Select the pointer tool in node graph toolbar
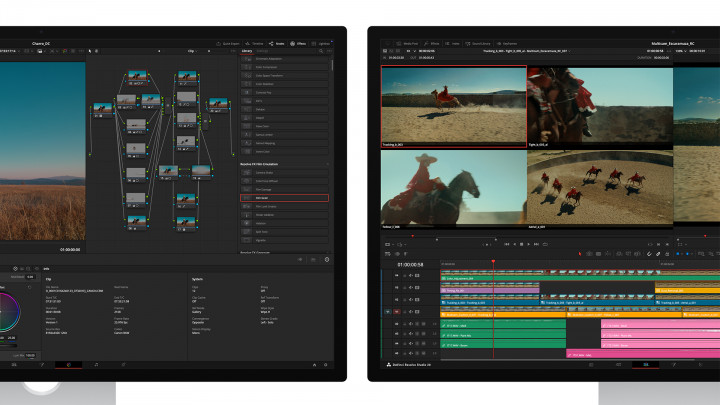The width and height of the screenshot is (720, 405). tap(90, 51)
